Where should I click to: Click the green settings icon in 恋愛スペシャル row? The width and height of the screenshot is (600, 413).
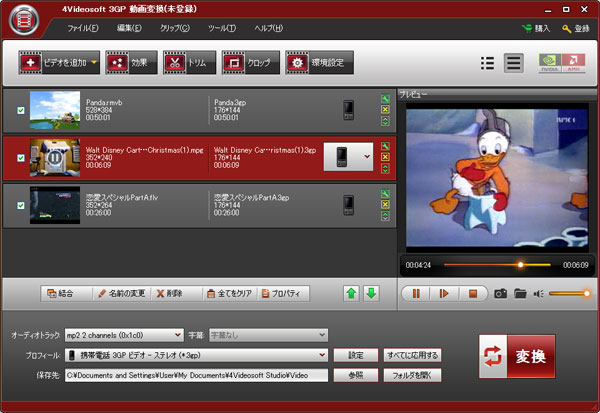coord(385,194)
